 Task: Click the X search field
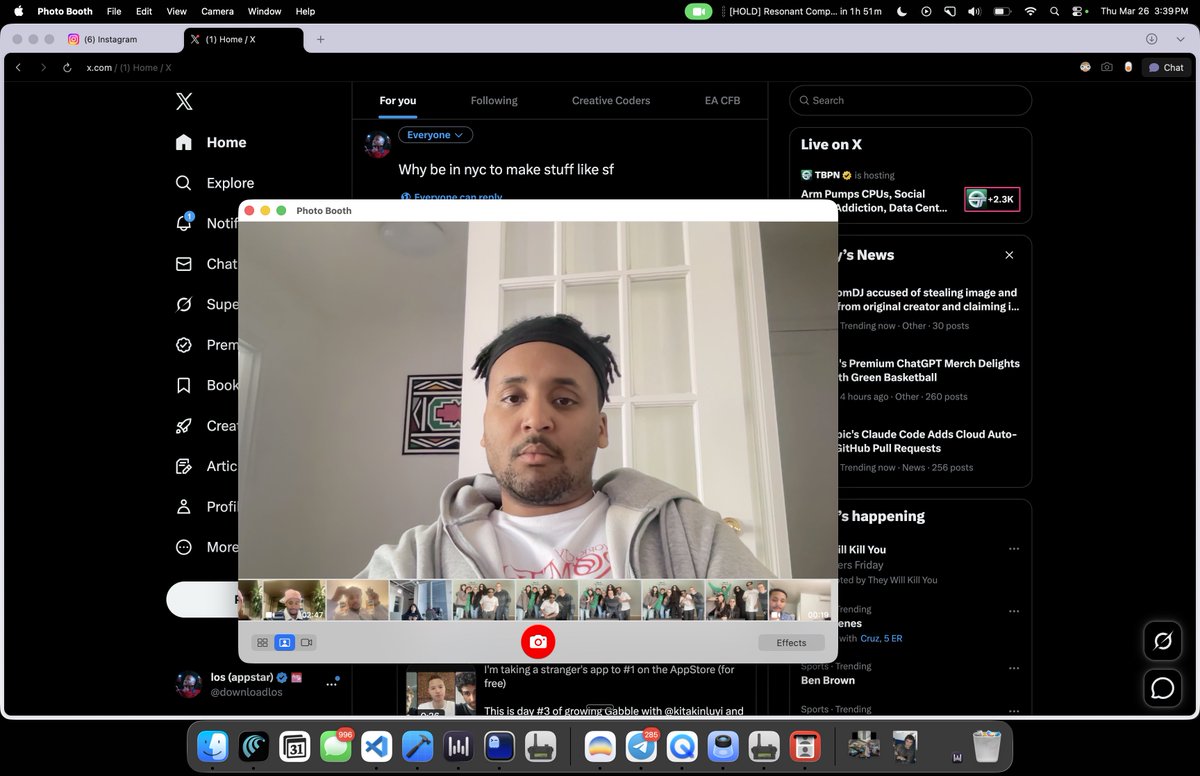pyautogui.click(x=910, y=100)
